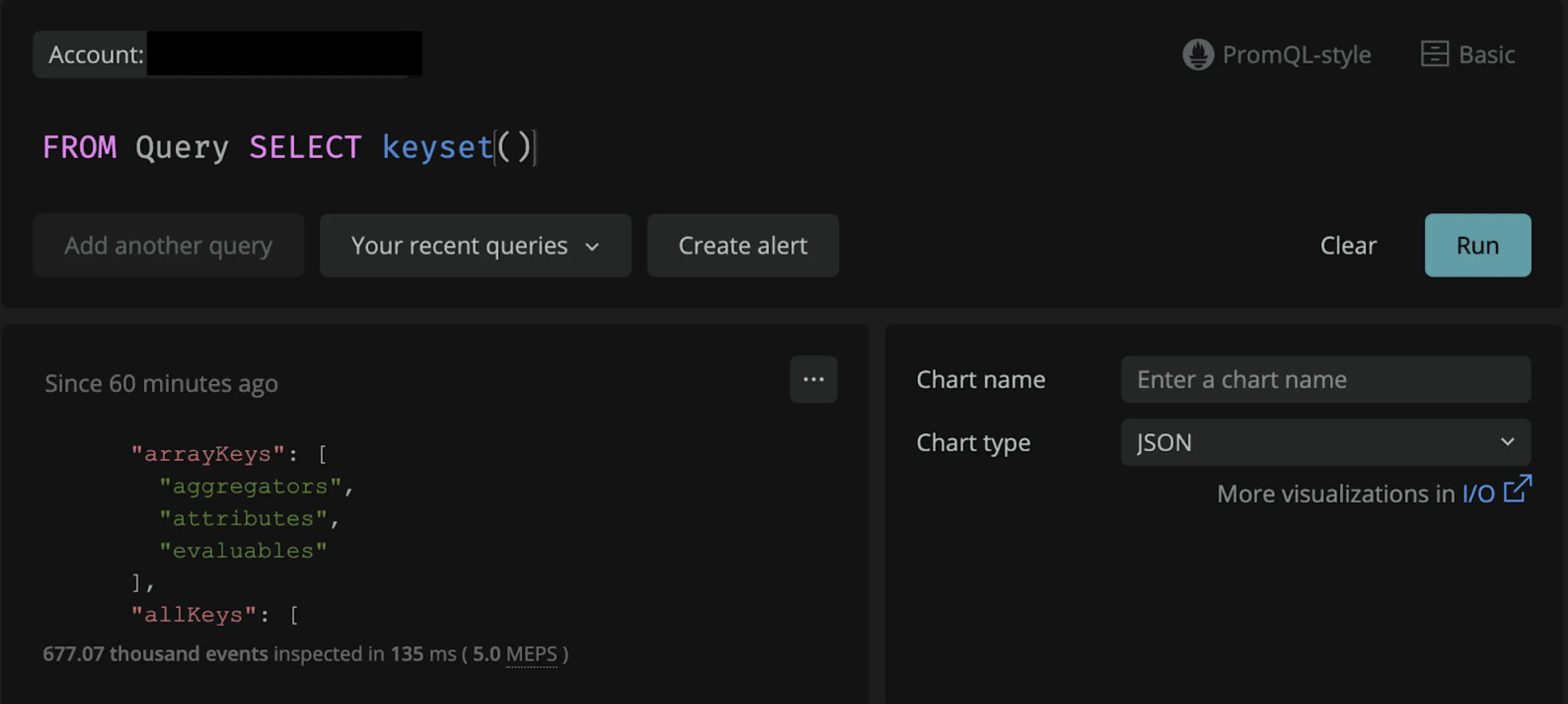
Task: Open the Chart type dropdown
Action: [1325, 442]
